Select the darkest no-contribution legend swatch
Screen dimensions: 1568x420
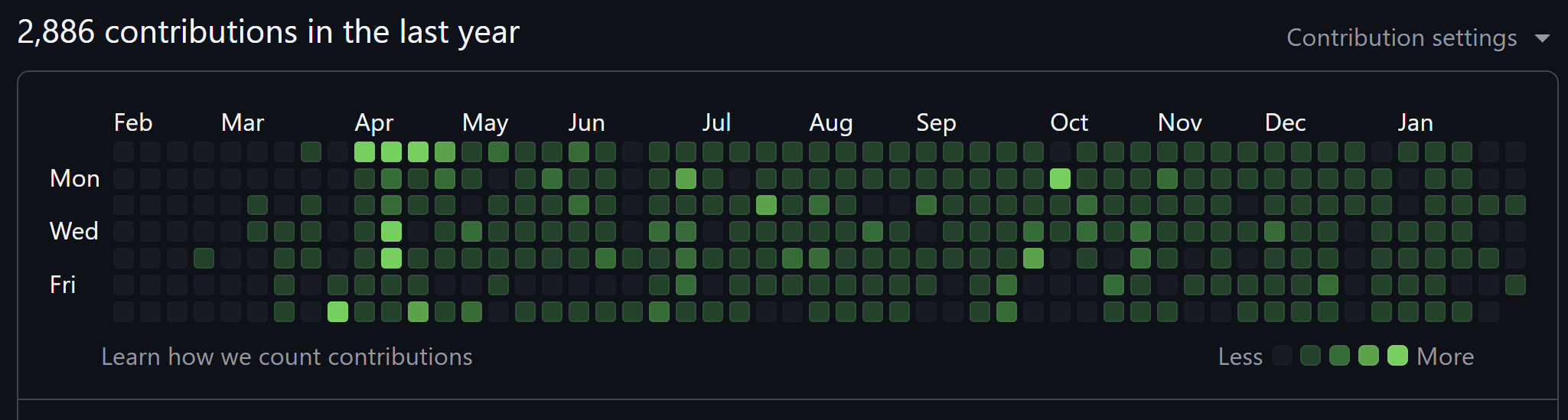[1282, 355]
